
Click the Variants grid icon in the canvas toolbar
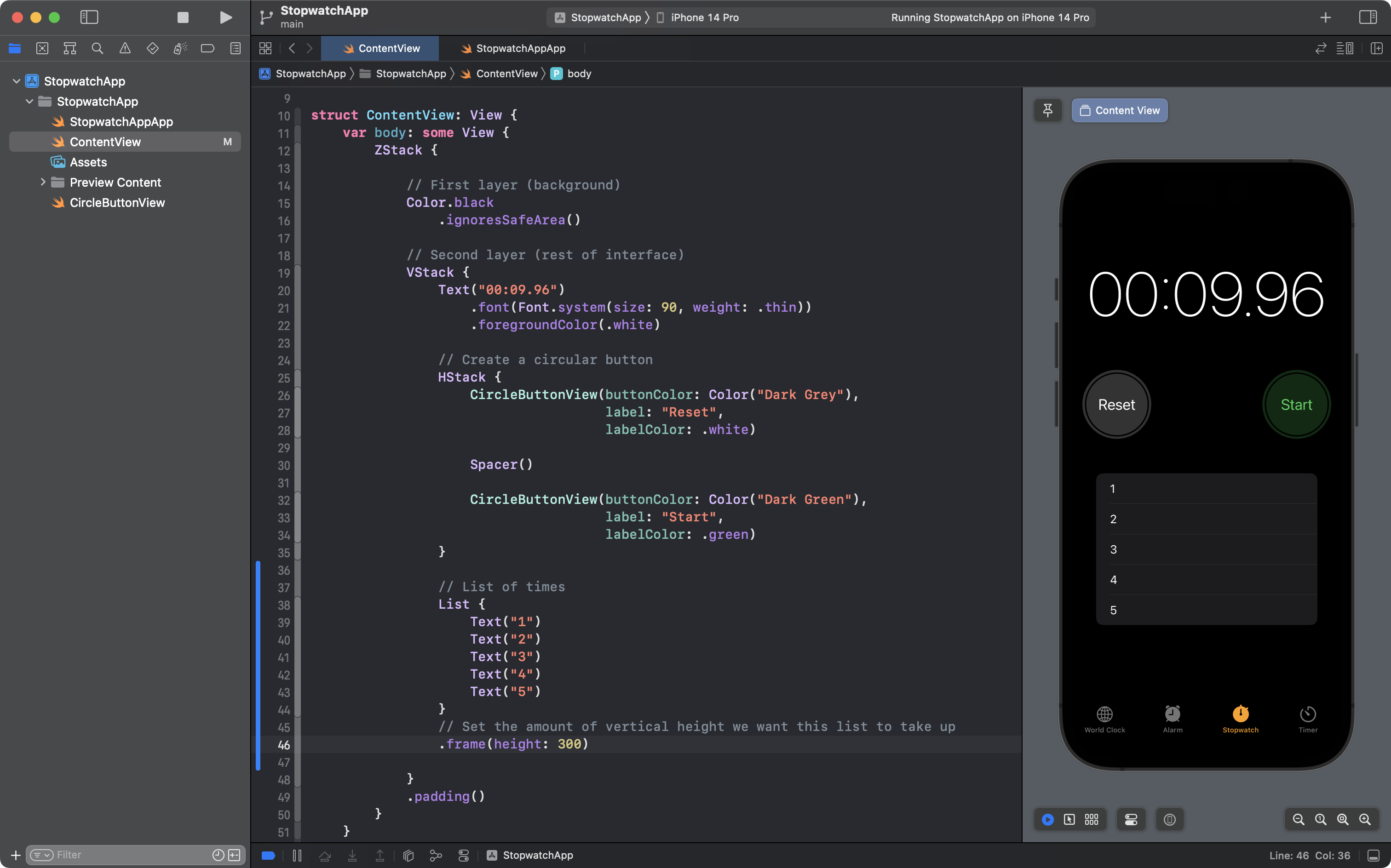pos(1091,819)
